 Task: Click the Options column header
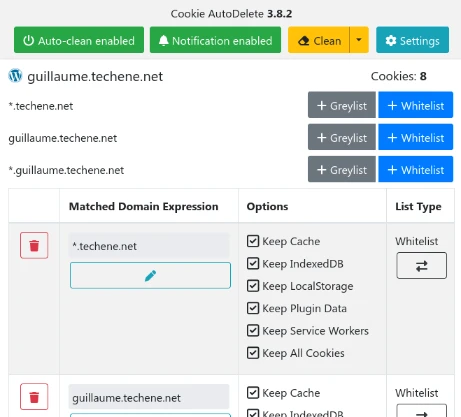point(267,206)
